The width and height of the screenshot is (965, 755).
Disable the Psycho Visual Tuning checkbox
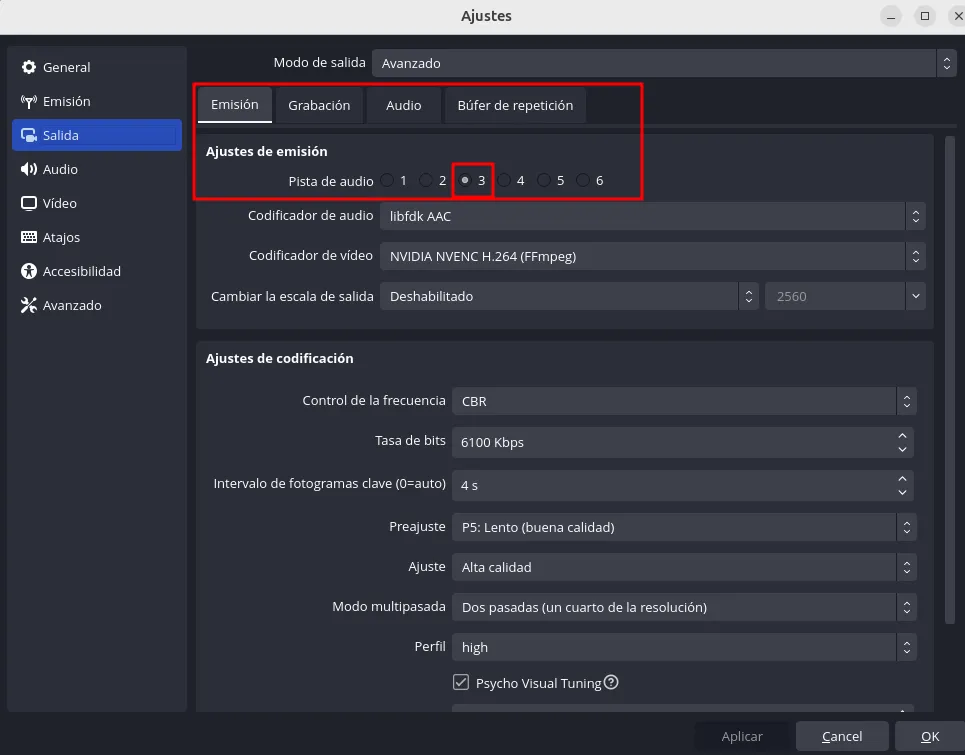coord(461,683)
